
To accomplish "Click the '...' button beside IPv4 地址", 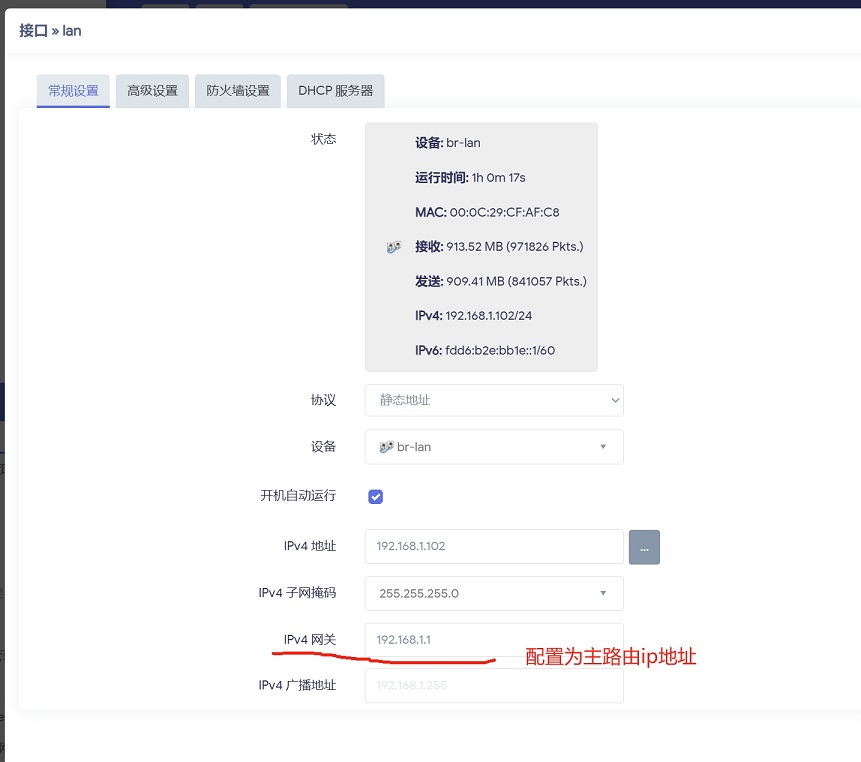I will tap(644, 547).
